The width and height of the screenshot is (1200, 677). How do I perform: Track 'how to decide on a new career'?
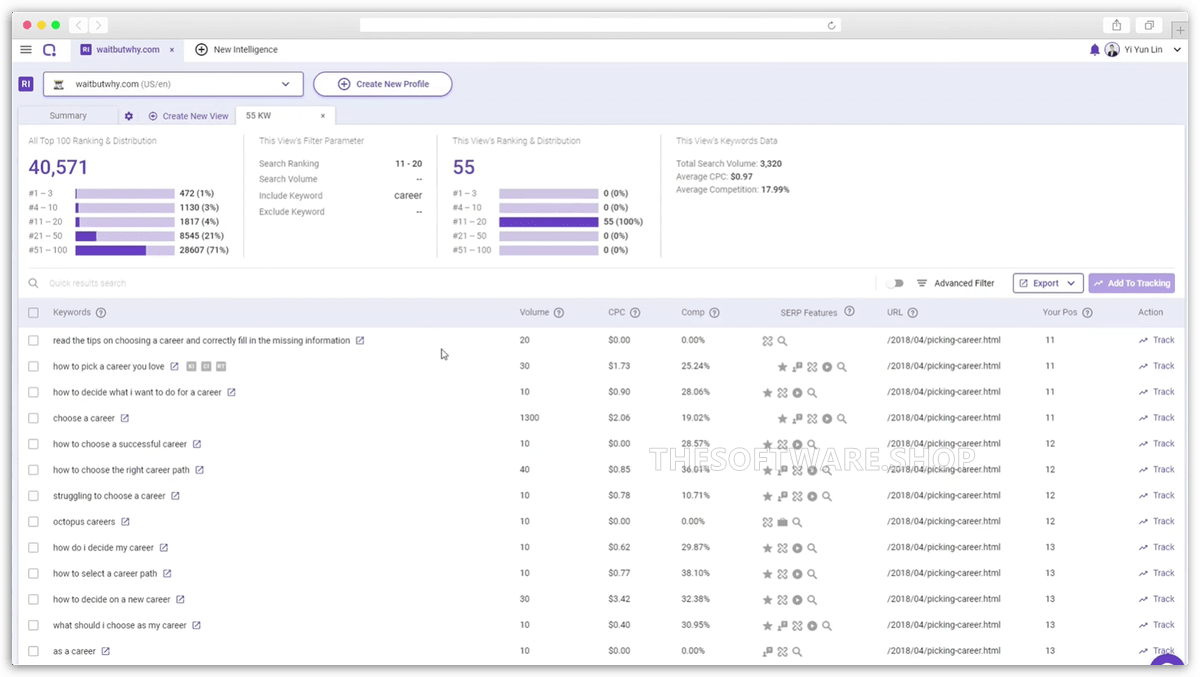click(1156, 599)
